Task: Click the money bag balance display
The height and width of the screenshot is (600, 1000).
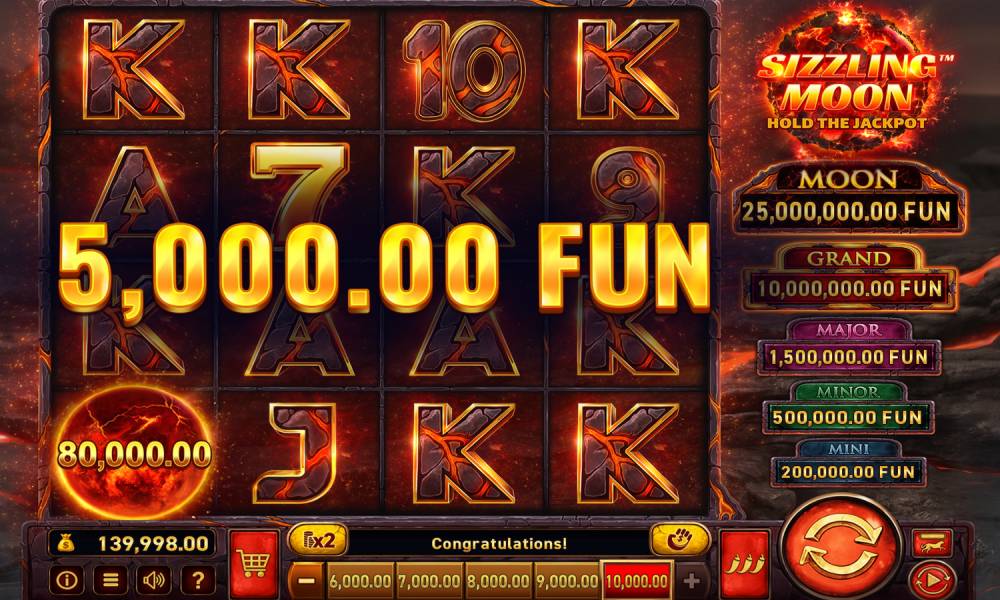Action: [x=132, y=543]
